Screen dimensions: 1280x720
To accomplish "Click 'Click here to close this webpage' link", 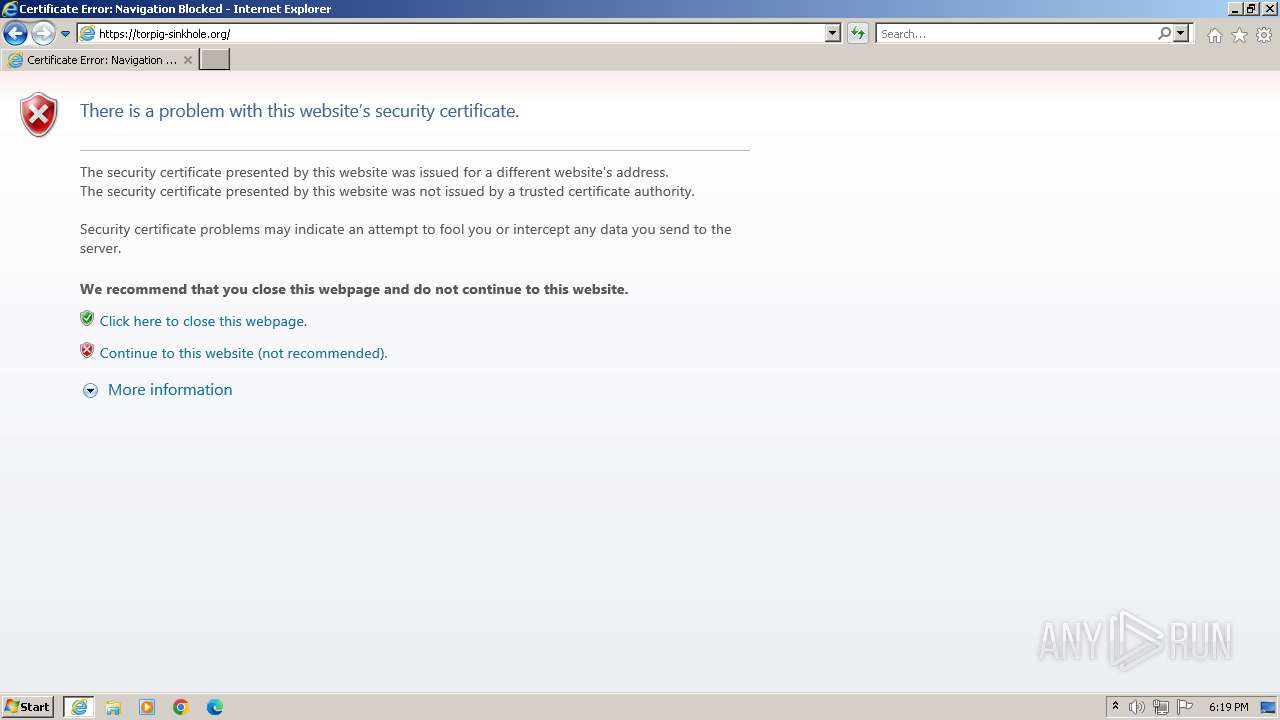I will point(203,321).
